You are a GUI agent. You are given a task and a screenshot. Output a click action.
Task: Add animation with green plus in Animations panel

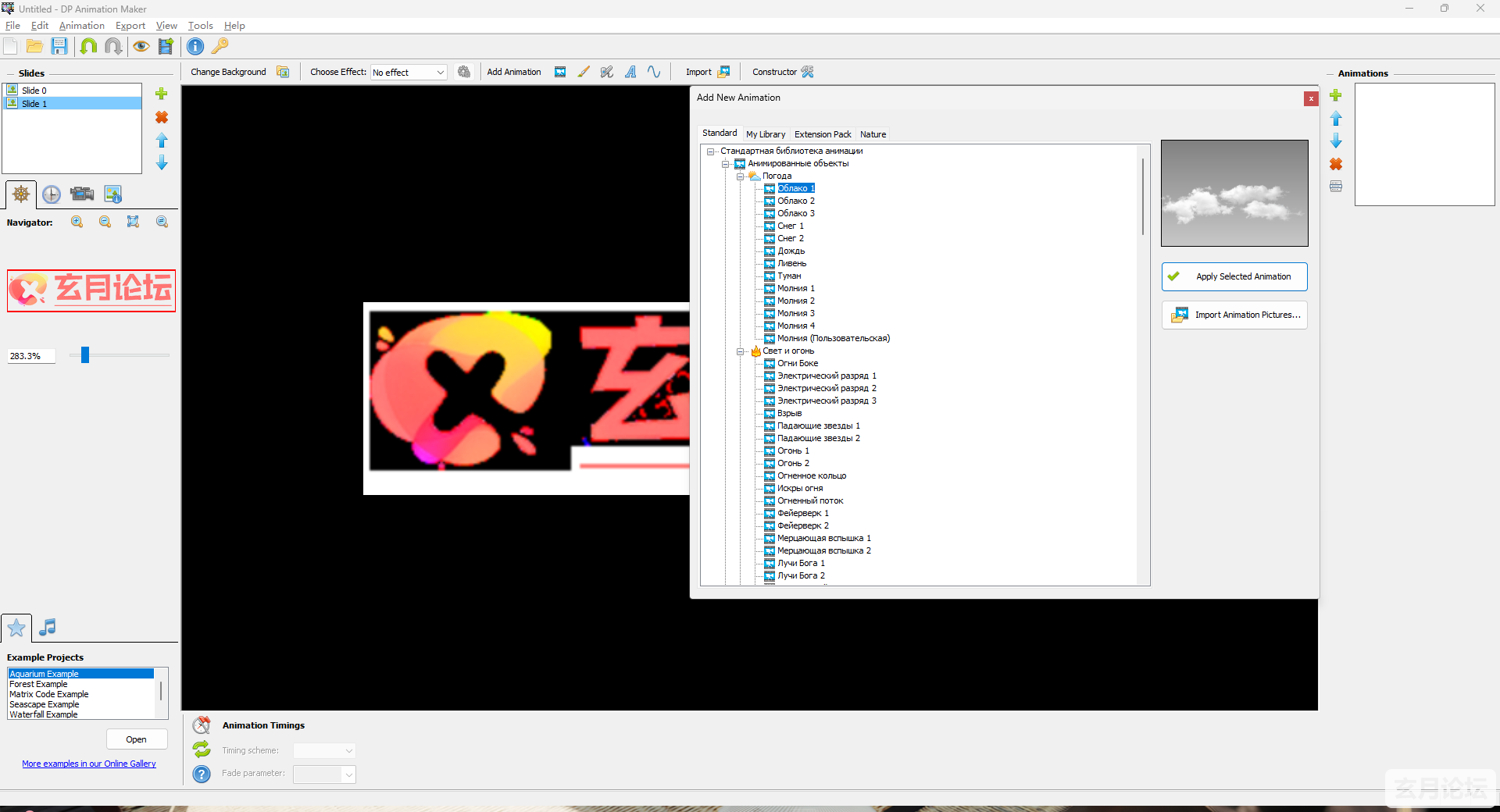[1336, 95]
